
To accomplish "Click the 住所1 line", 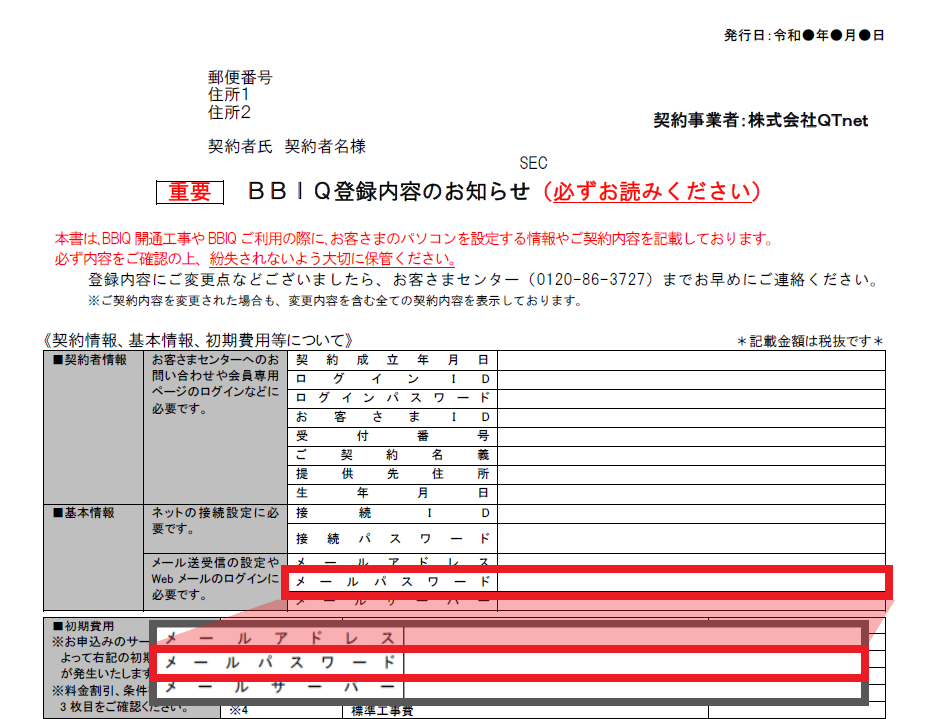I will point(229,94).
